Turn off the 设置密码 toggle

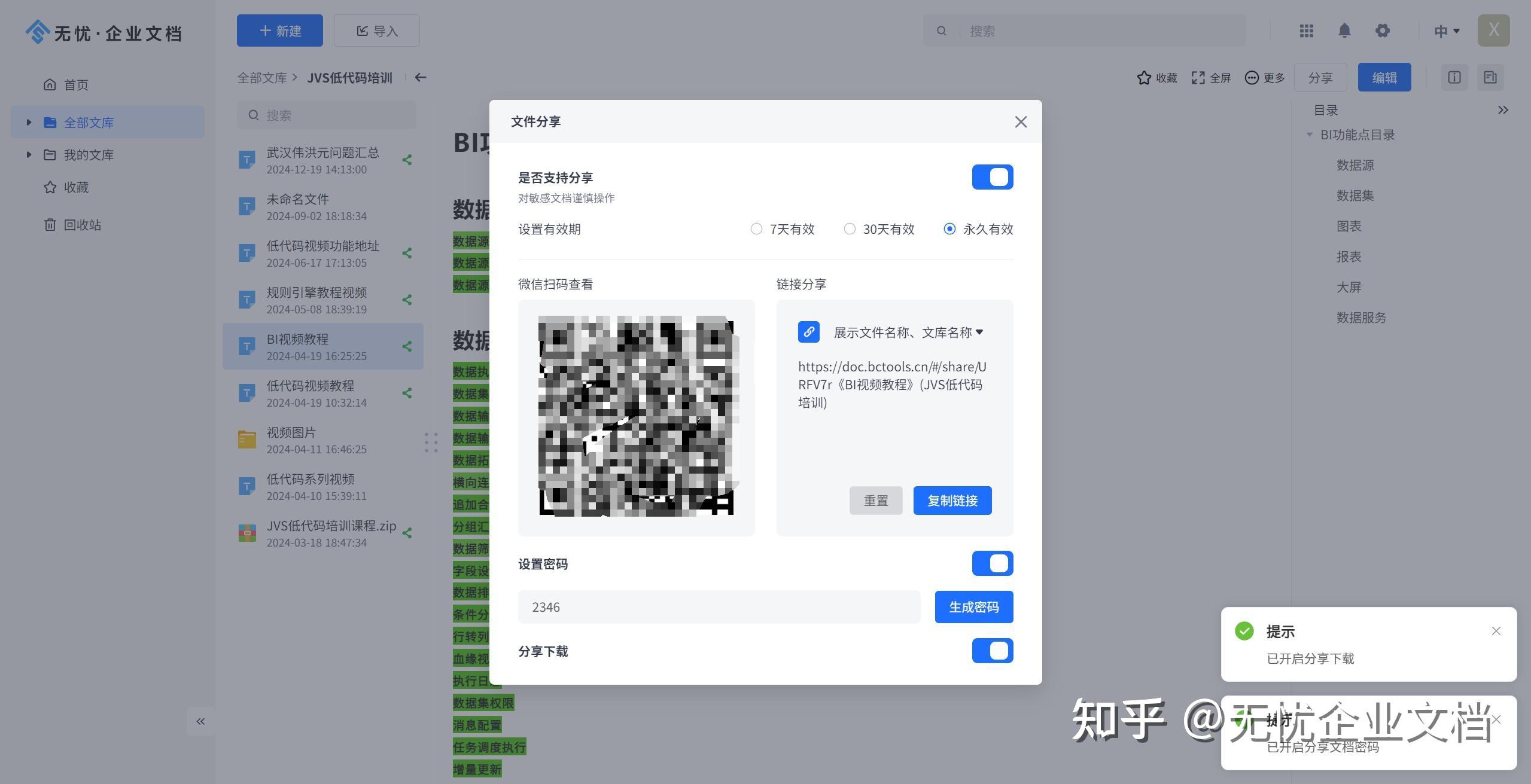(x=992, y=563)
